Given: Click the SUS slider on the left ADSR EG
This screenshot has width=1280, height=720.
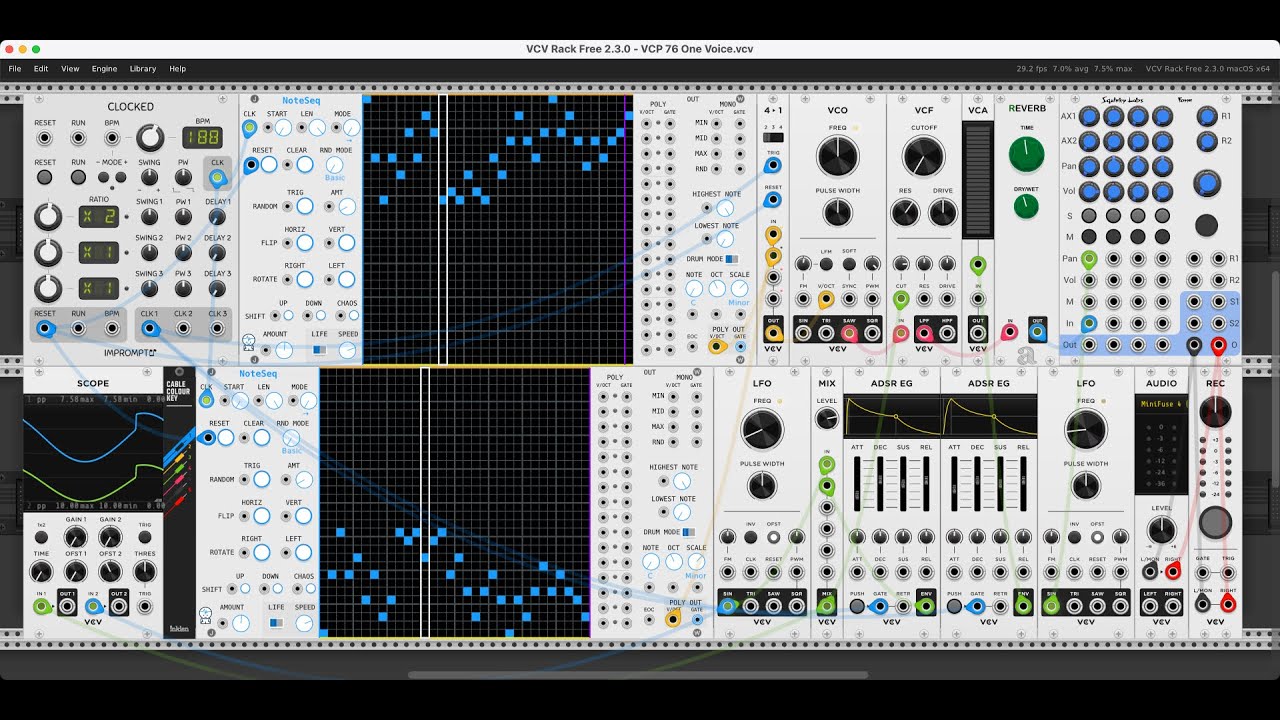Looking at the screenshot, I should pos(903,484).
